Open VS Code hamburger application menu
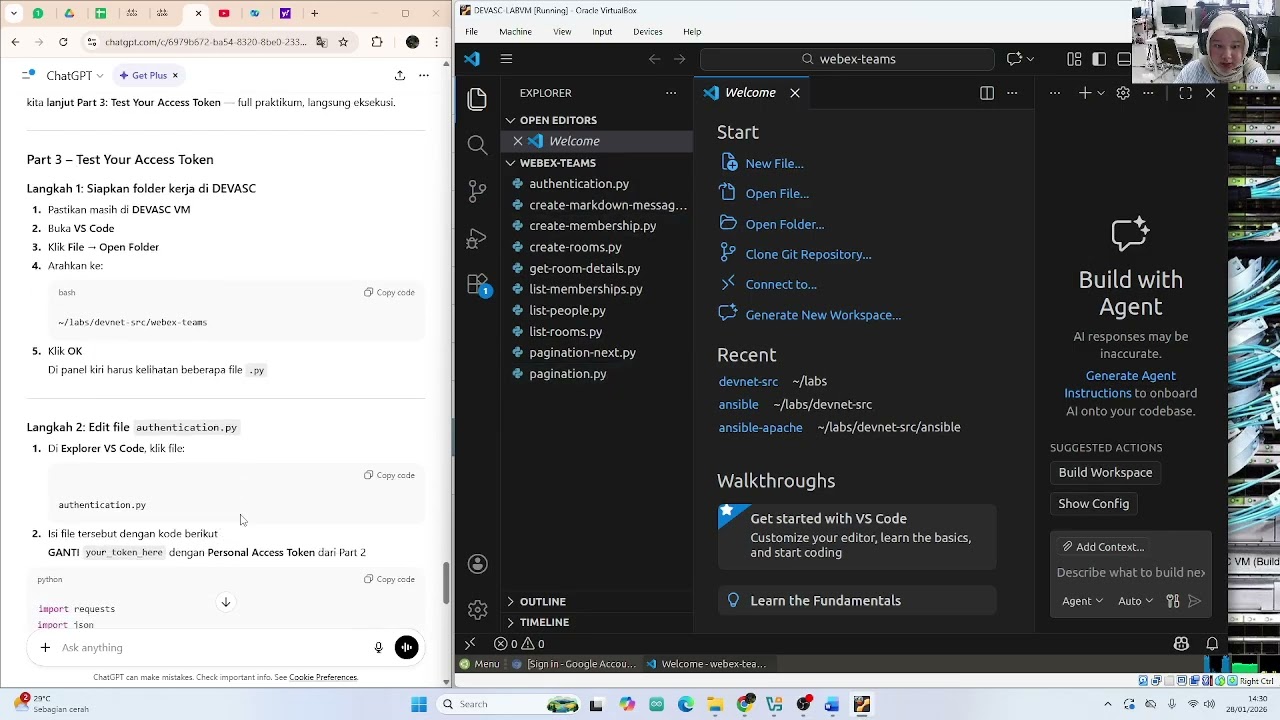The image size is (1280, 720). pyautogui.click(x=506, y=59)
